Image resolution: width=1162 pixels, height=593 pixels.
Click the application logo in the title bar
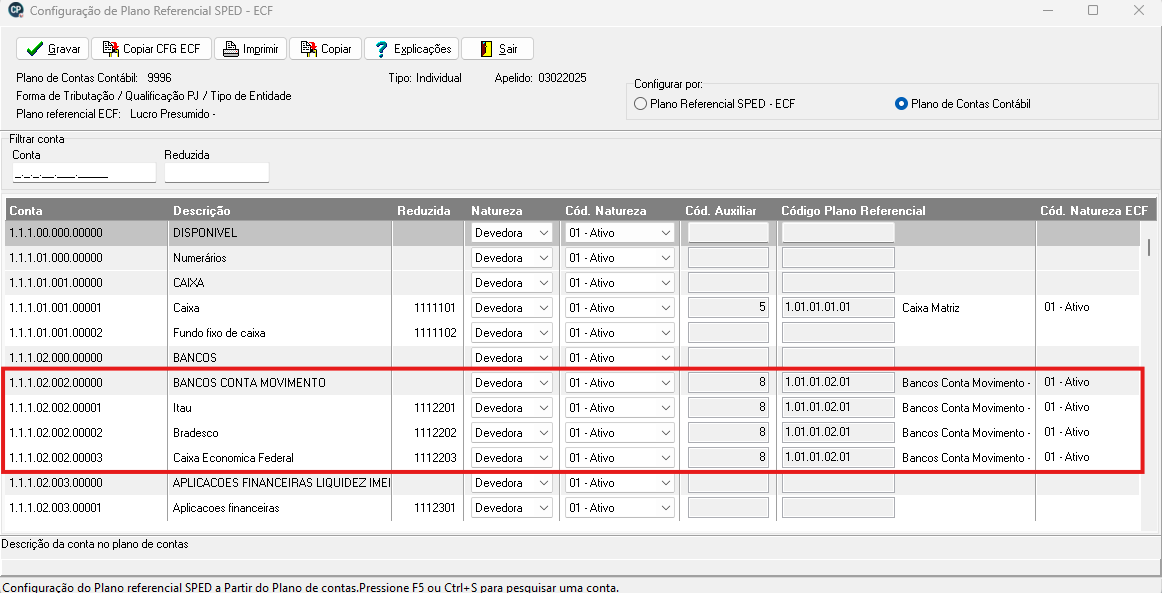15,11
